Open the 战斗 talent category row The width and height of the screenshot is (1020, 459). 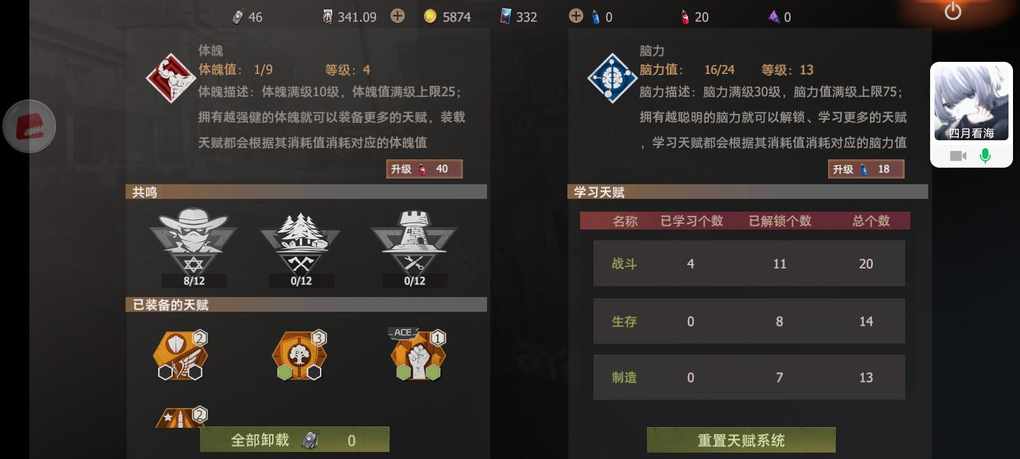(x=749, y=263)
